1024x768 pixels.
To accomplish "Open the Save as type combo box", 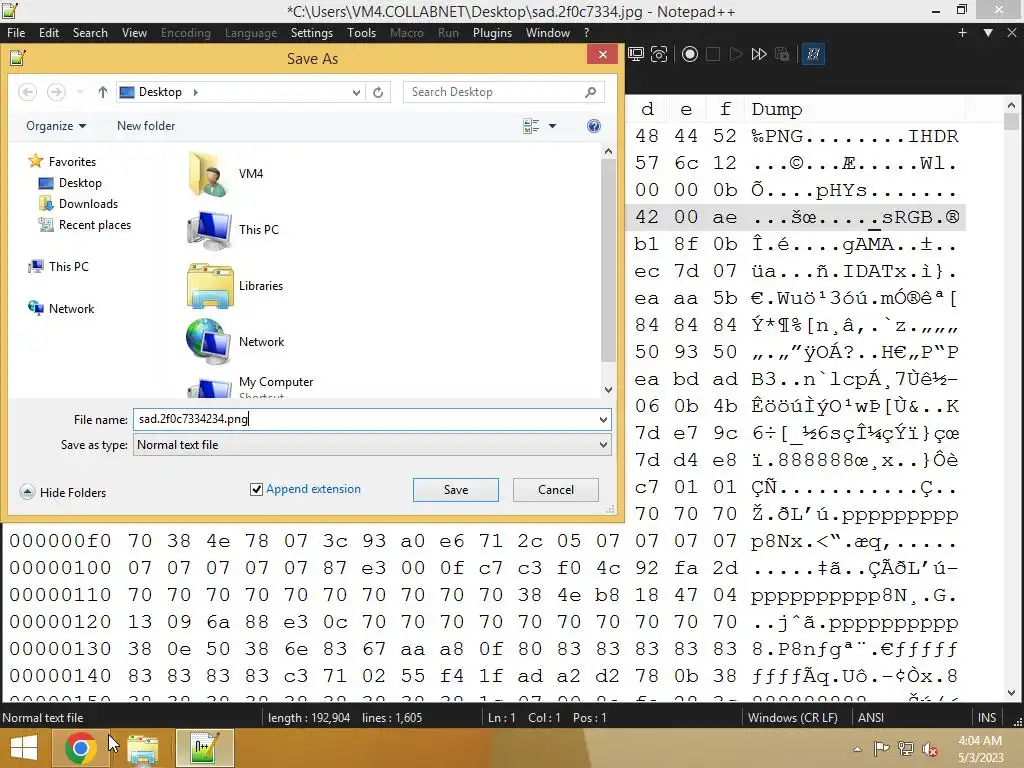I will pos(372,445).
